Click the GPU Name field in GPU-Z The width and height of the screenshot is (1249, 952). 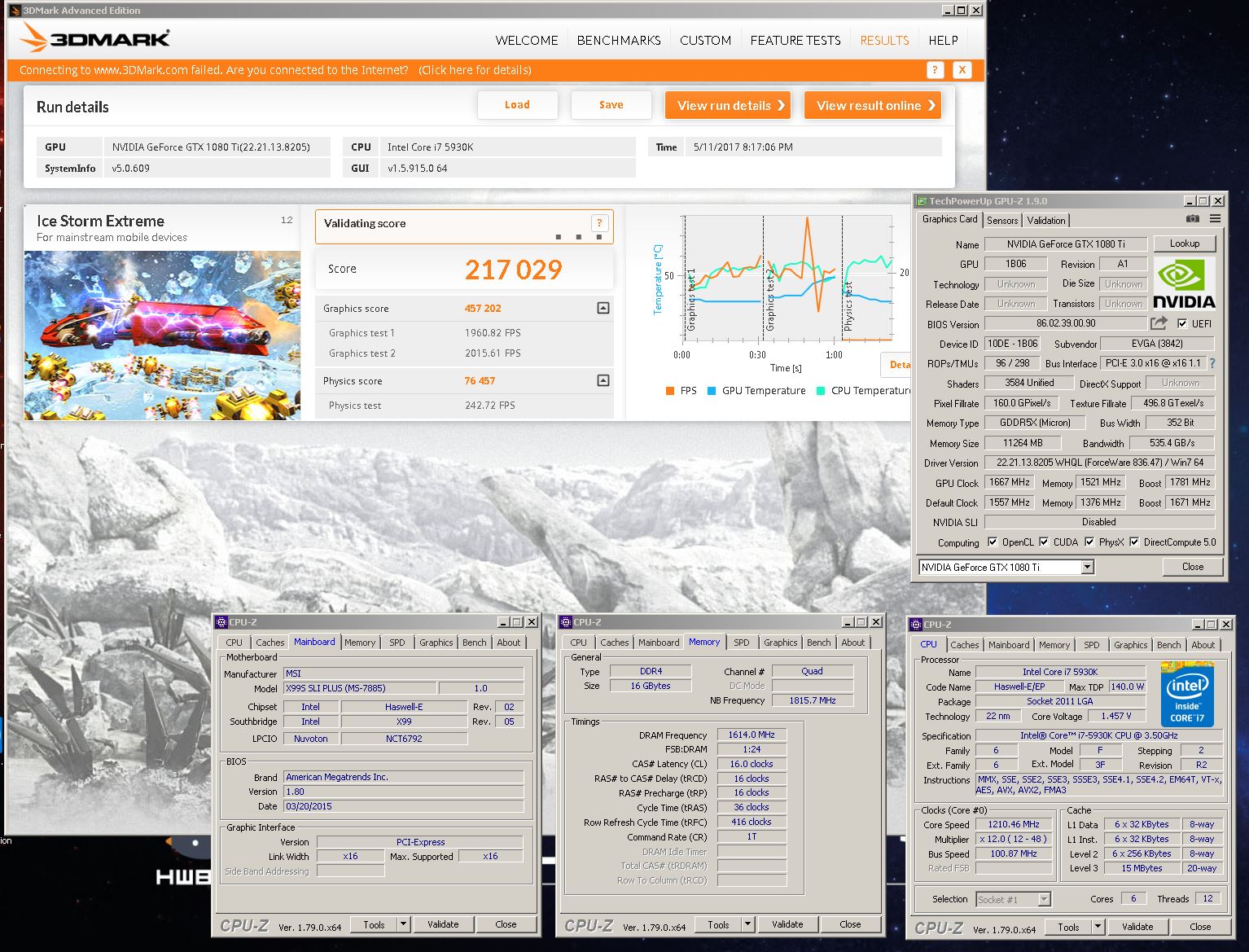pyautogui.click(x=1066, y=244)
